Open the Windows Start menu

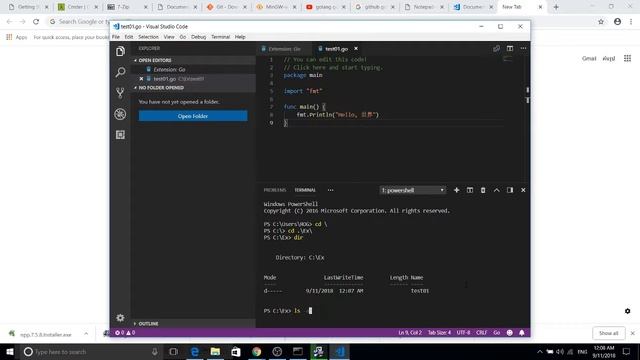10,351
